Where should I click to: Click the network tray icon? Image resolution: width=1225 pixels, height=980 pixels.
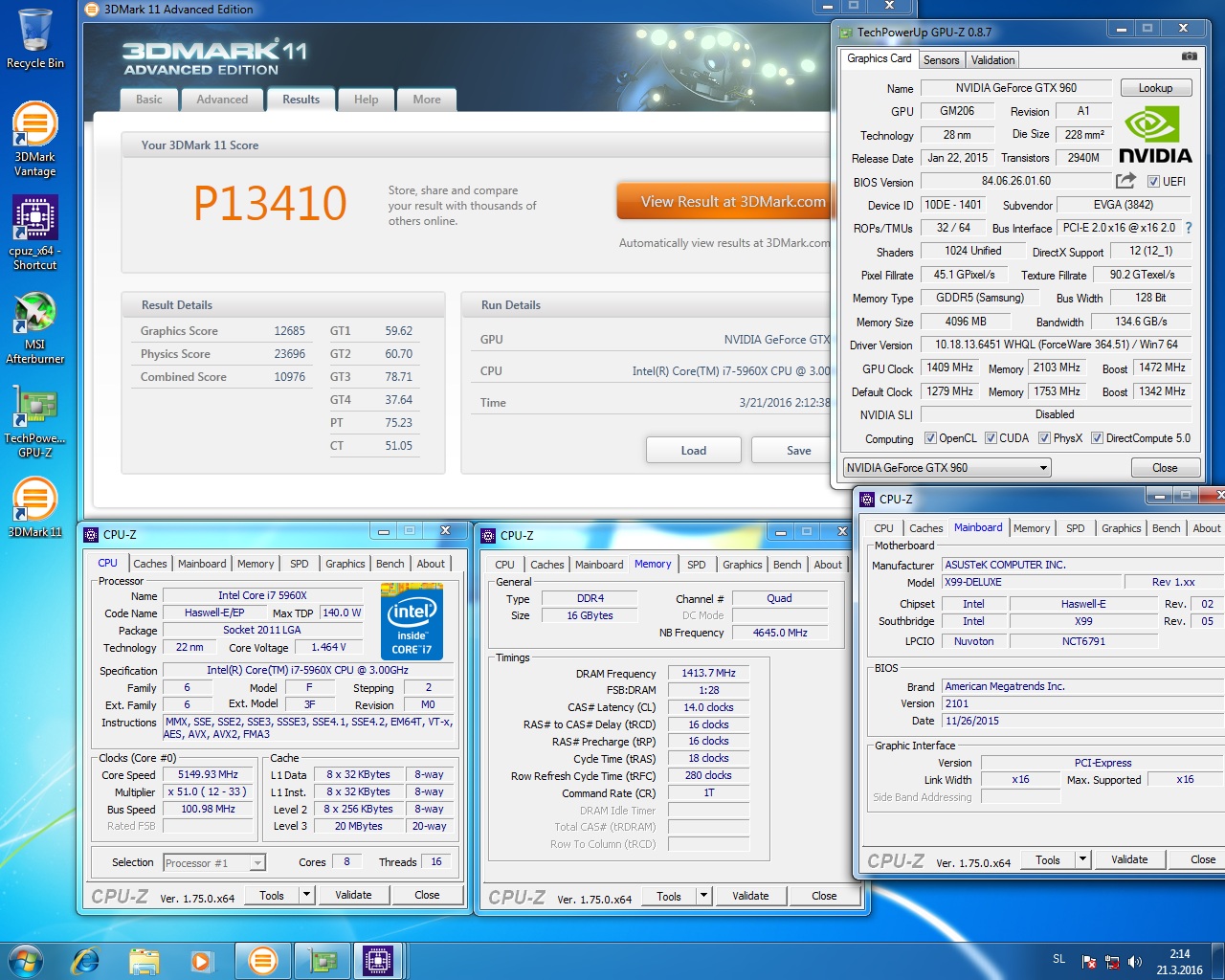coord(1112,962)
